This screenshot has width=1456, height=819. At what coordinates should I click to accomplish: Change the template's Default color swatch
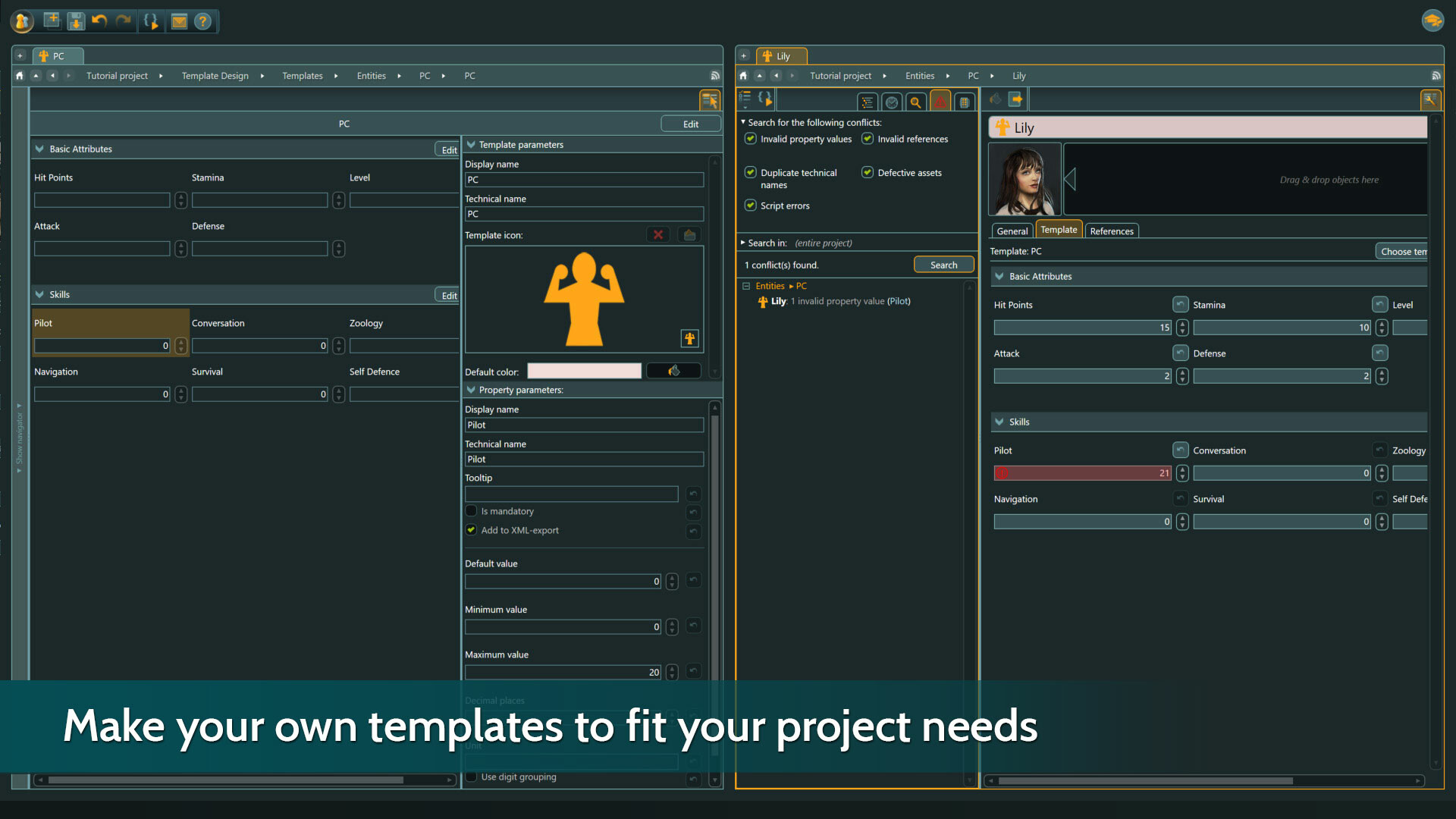[x=583, y=371]
